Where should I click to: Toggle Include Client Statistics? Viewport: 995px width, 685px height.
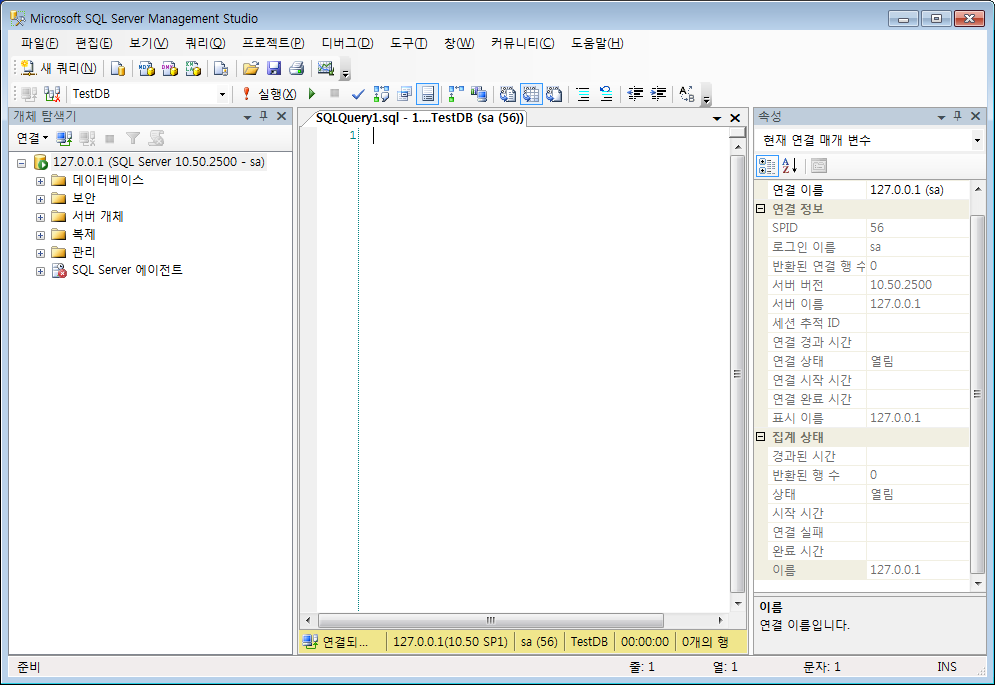(478, 94)
